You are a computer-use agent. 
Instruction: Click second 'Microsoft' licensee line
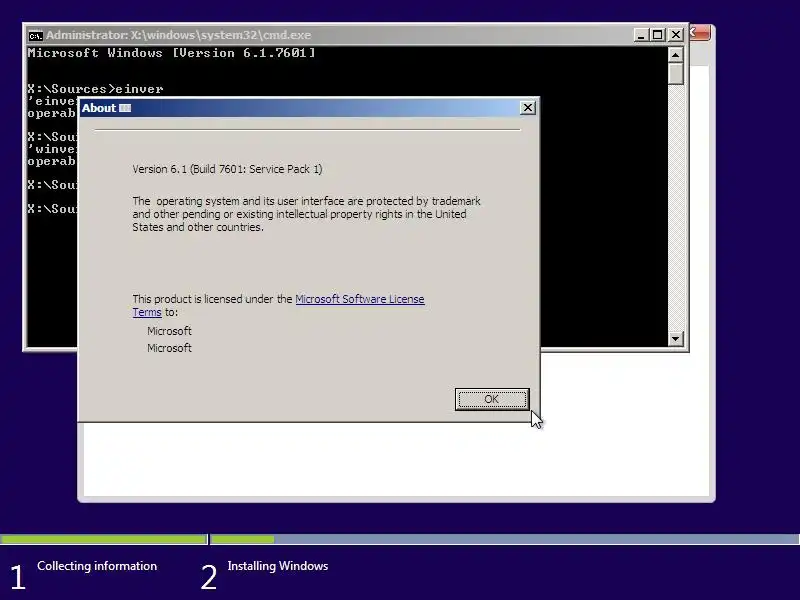click(169, 348)
